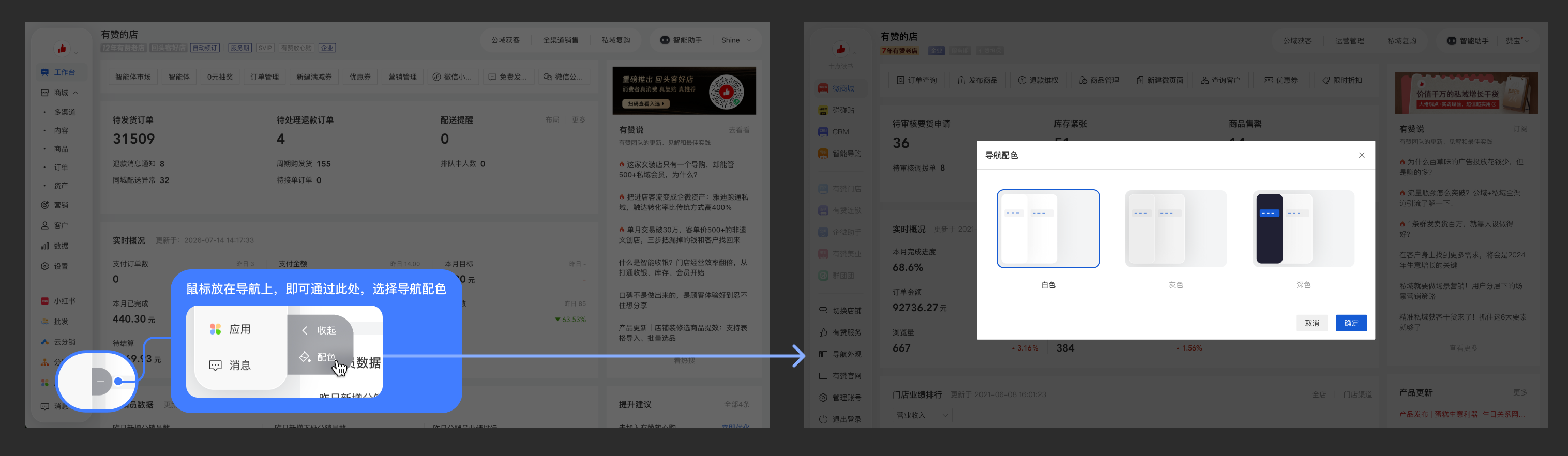Open 公域获客 tab in right dashboard

coord(1297,41)
